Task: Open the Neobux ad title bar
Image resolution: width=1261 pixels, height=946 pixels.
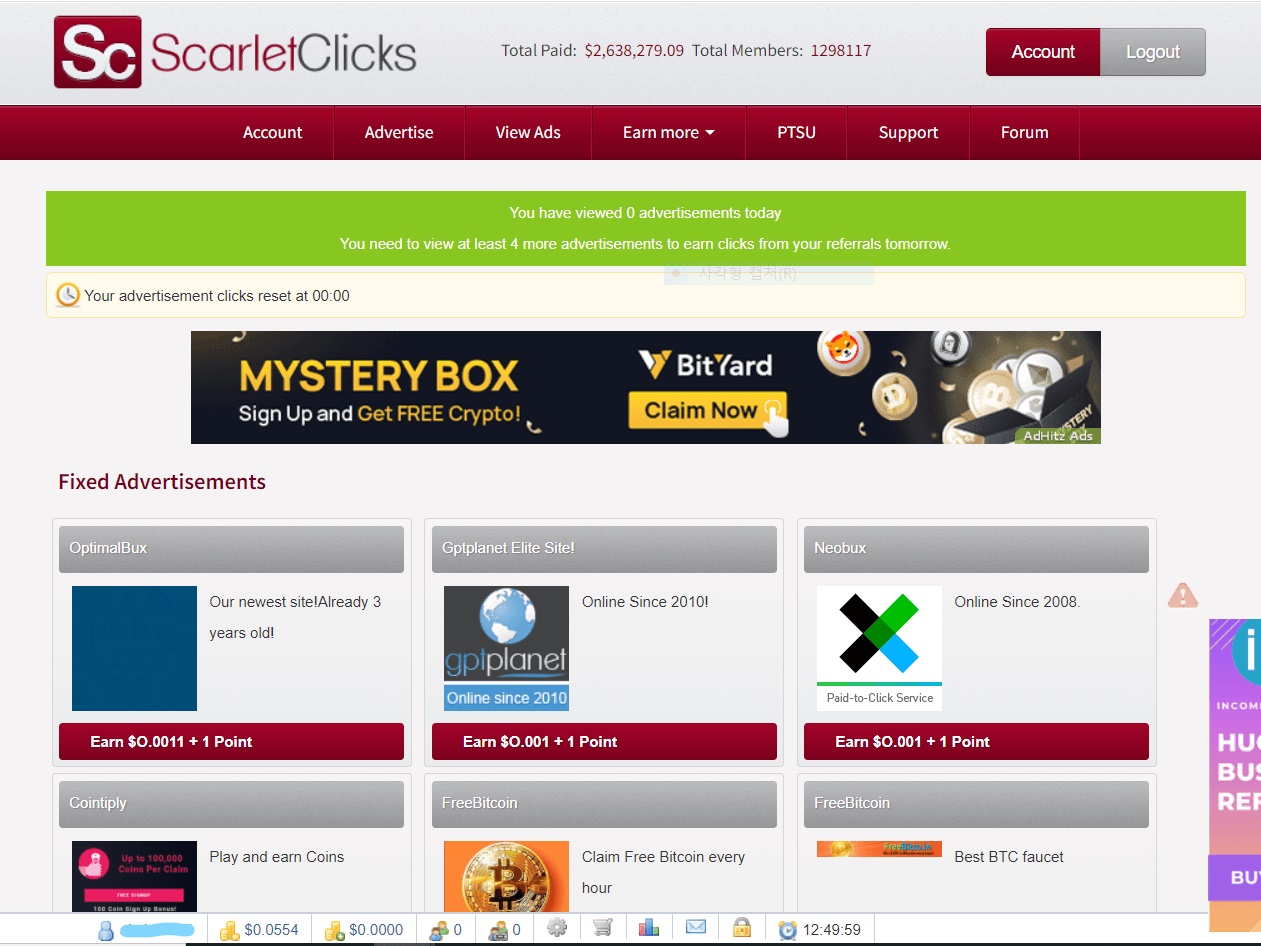Action: click(x=976, y=549)
